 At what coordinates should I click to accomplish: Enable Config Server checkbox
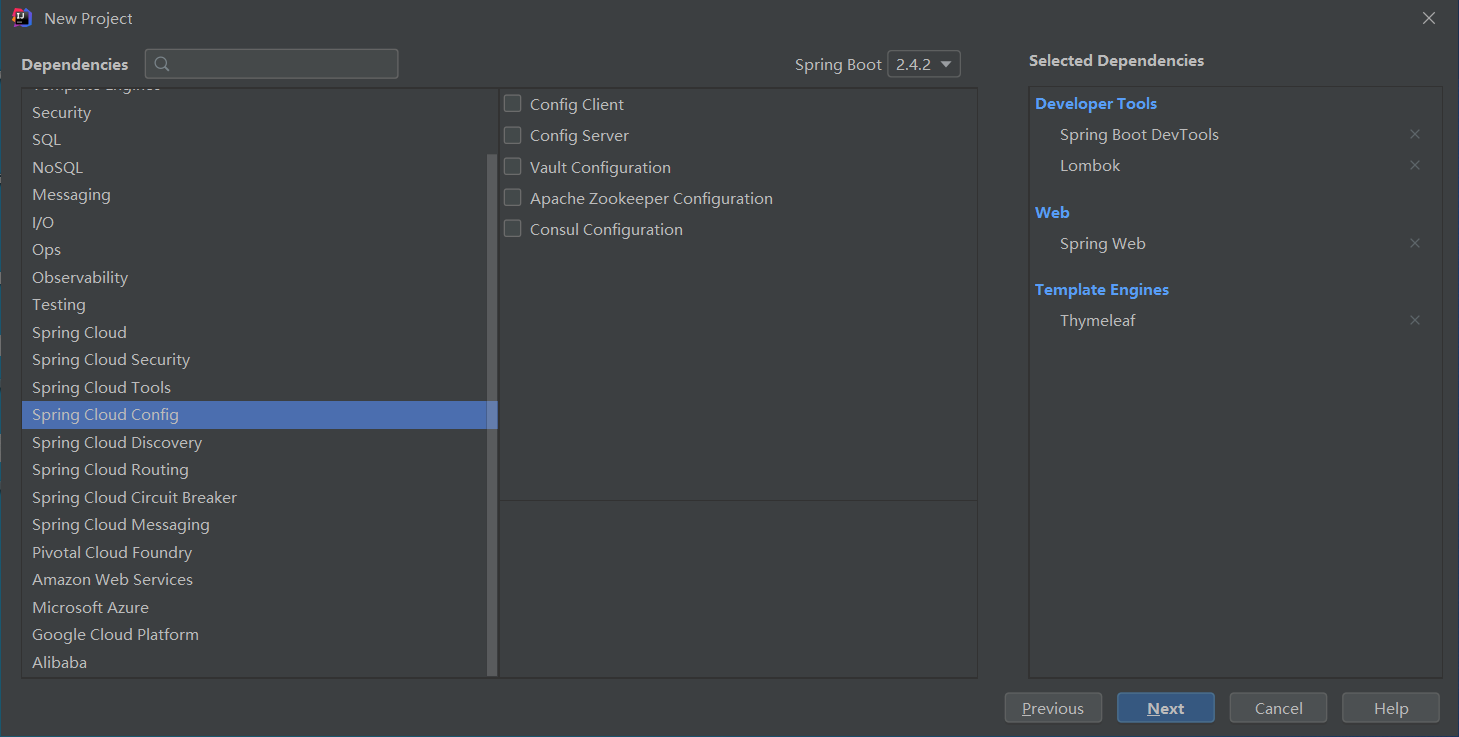(513, 135)
